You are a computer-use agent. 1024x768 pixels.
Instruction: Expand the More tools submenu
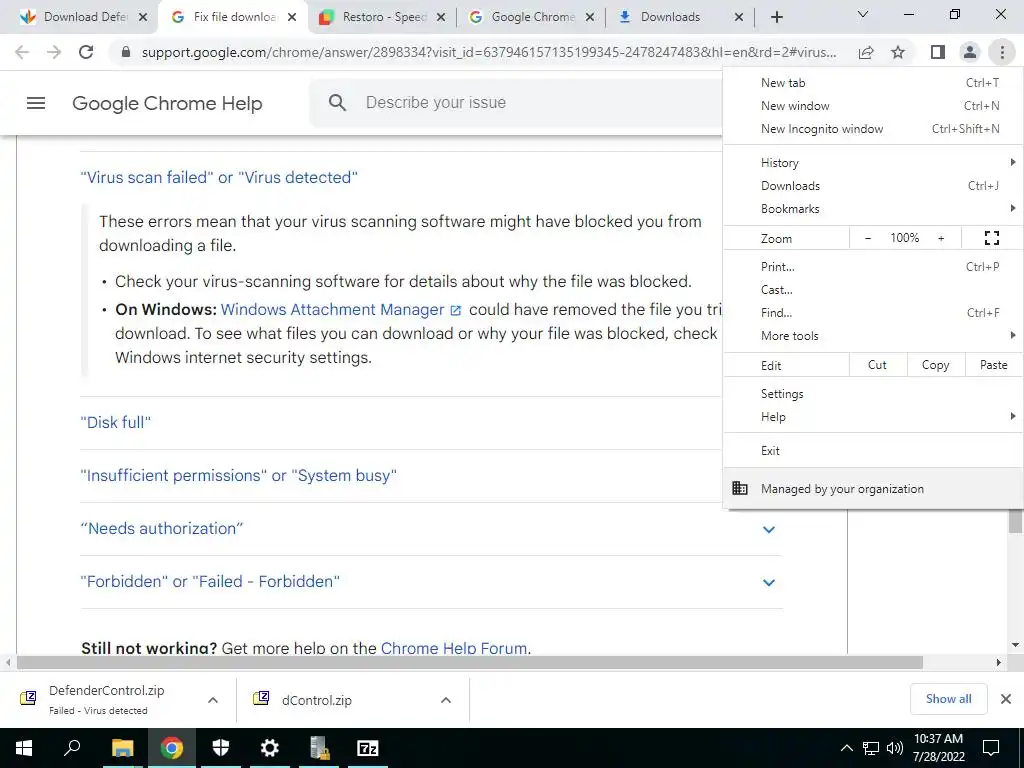click(x=873, y=336)
